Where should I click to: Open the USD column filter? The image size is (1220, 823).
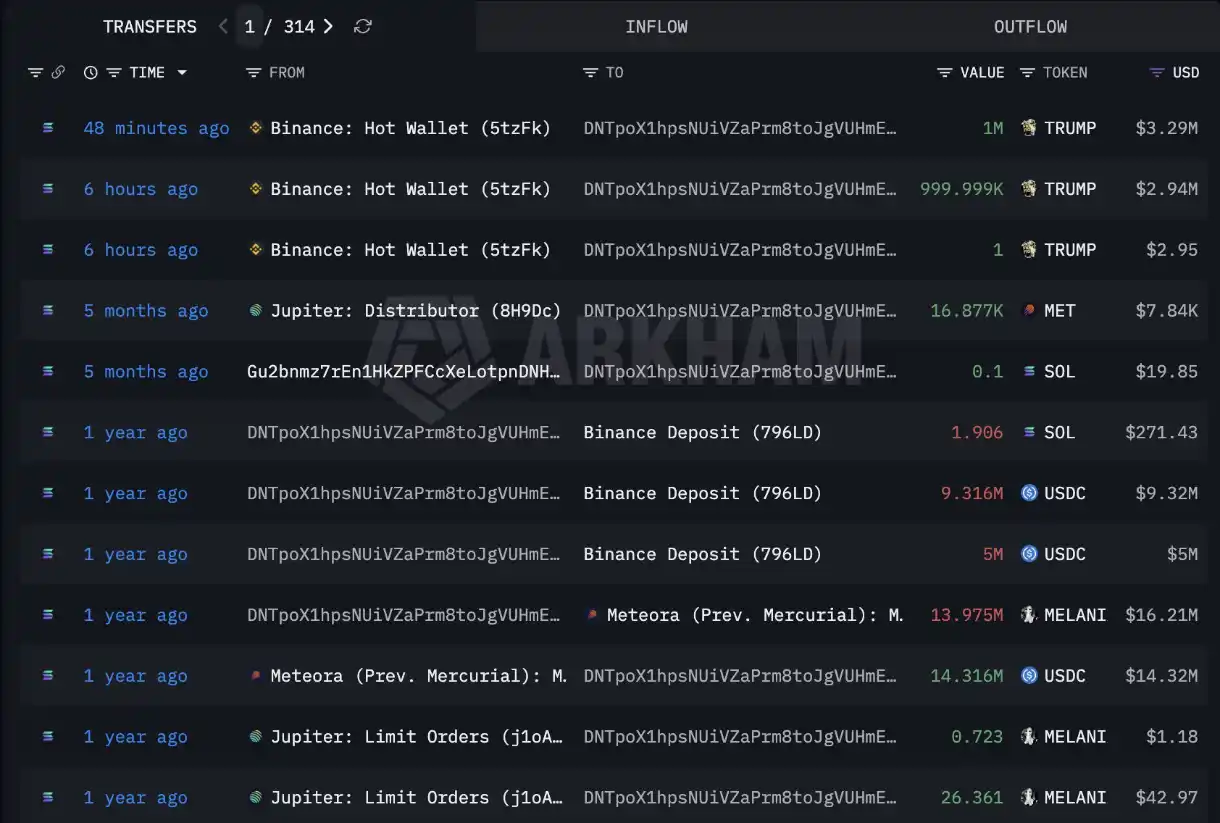(1157, 73)
